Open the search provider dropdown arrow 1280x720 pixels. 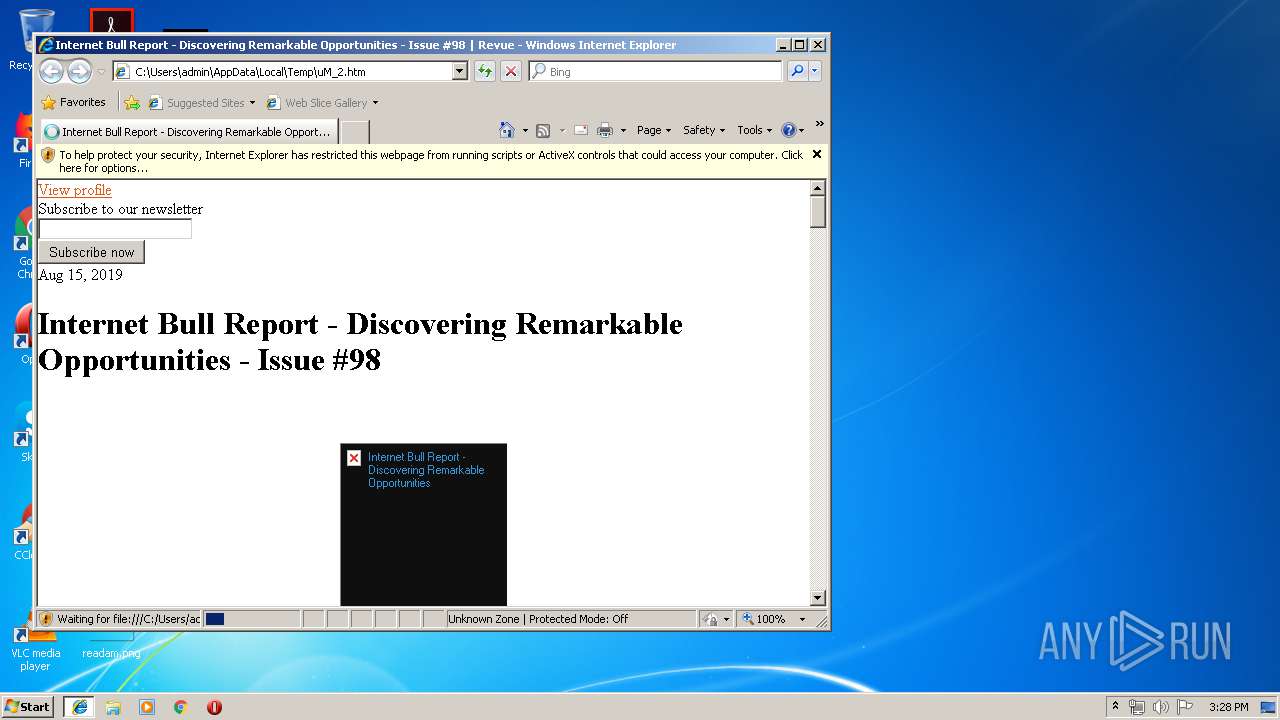(x=815, y=71)
